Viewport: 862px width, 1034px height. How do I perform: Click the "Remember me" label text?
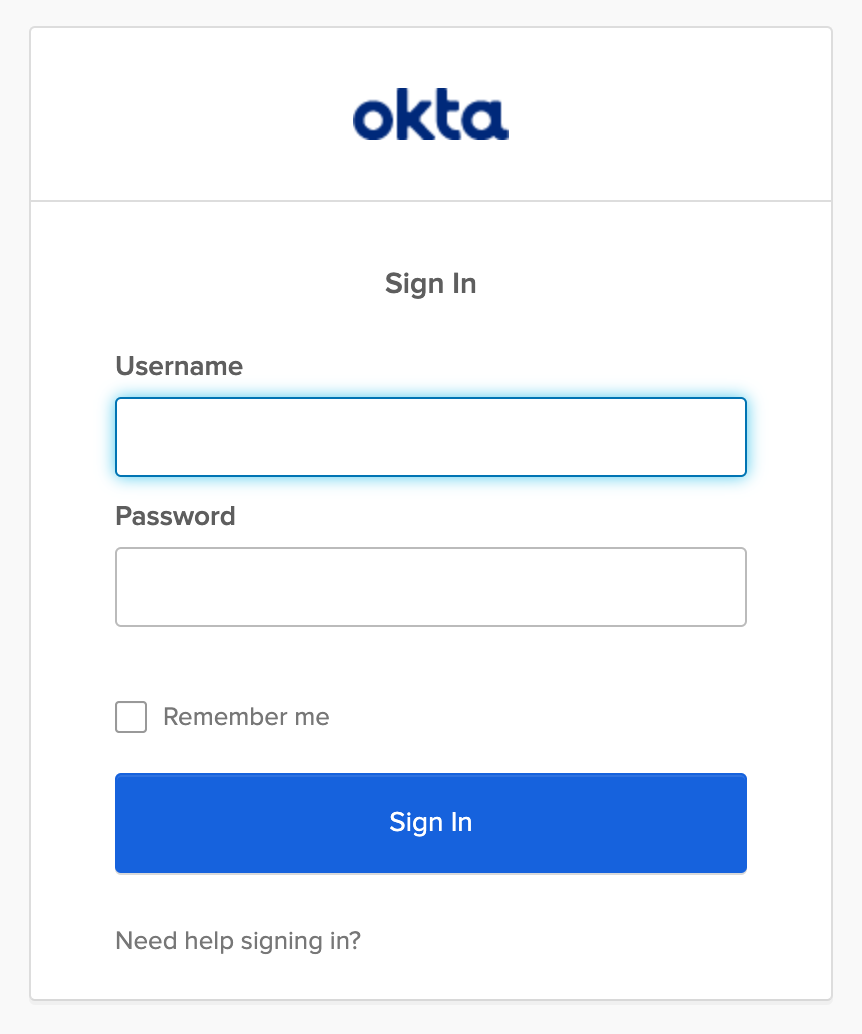point(246,717)
